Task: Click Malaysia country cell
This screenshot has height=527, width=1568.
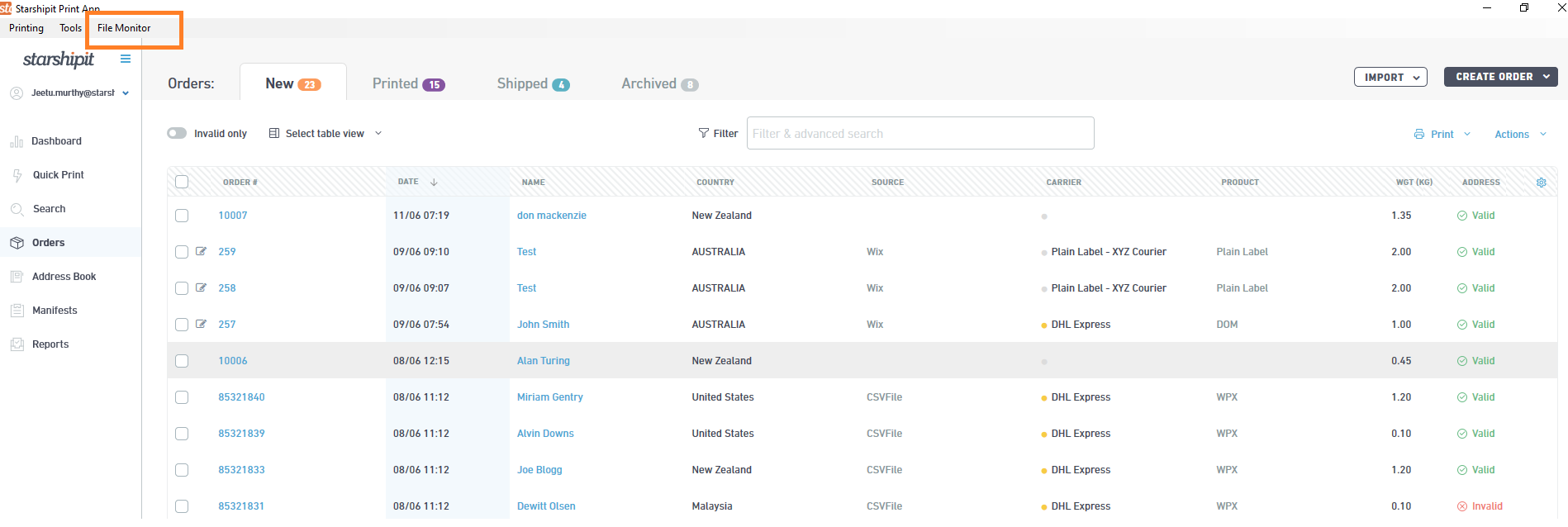Action: (712, 506)
